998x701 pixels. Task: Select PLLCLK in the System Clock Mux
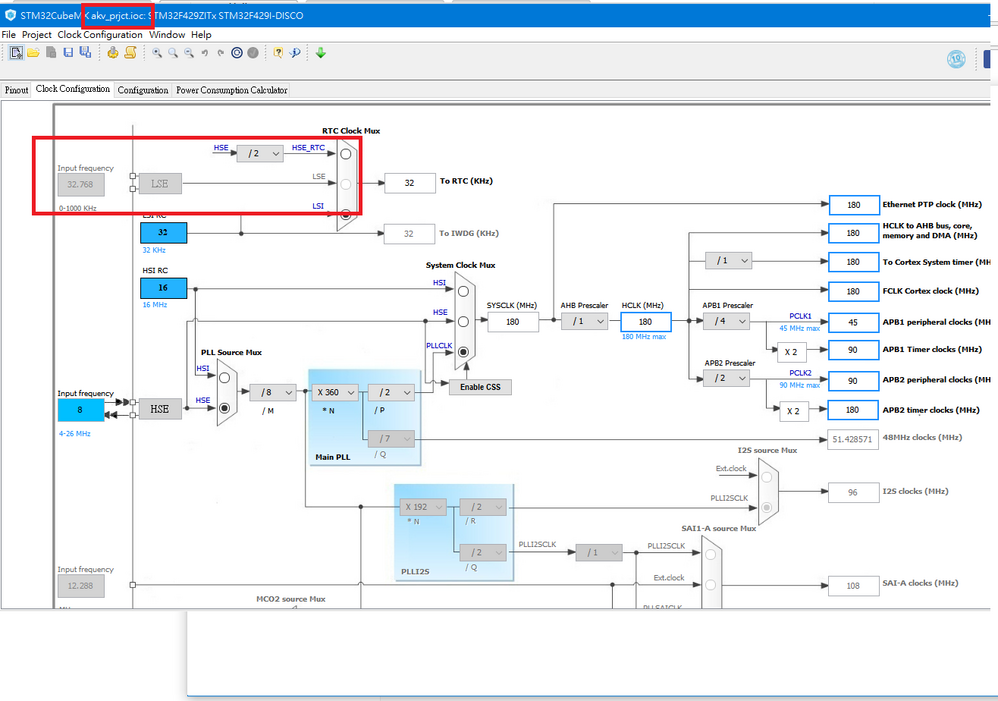[x=463, y=351]
